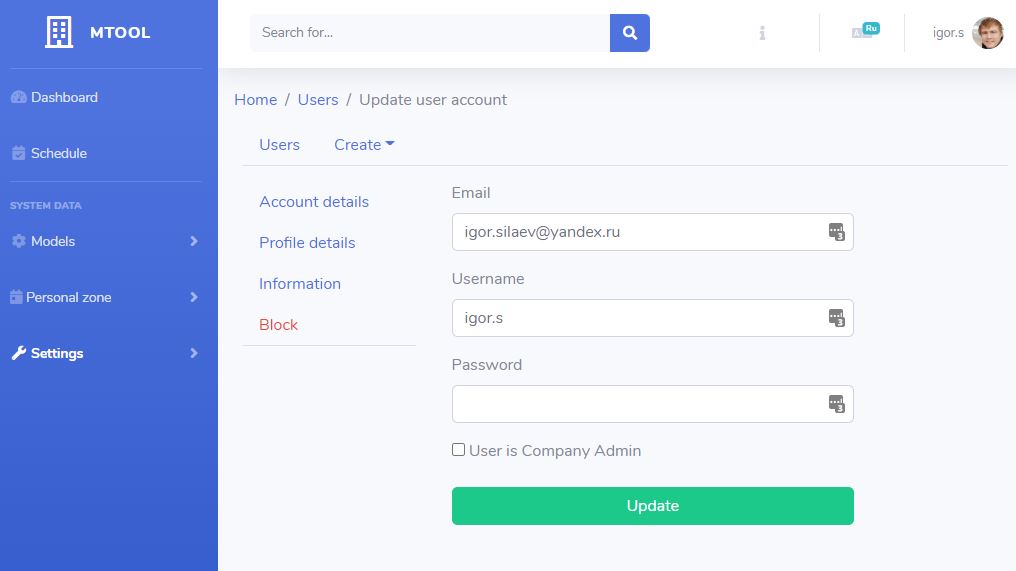This screenshot has height=571, width=1016.
Task: Expand the Models submenu chevron
Action: [x=194, y=241]
